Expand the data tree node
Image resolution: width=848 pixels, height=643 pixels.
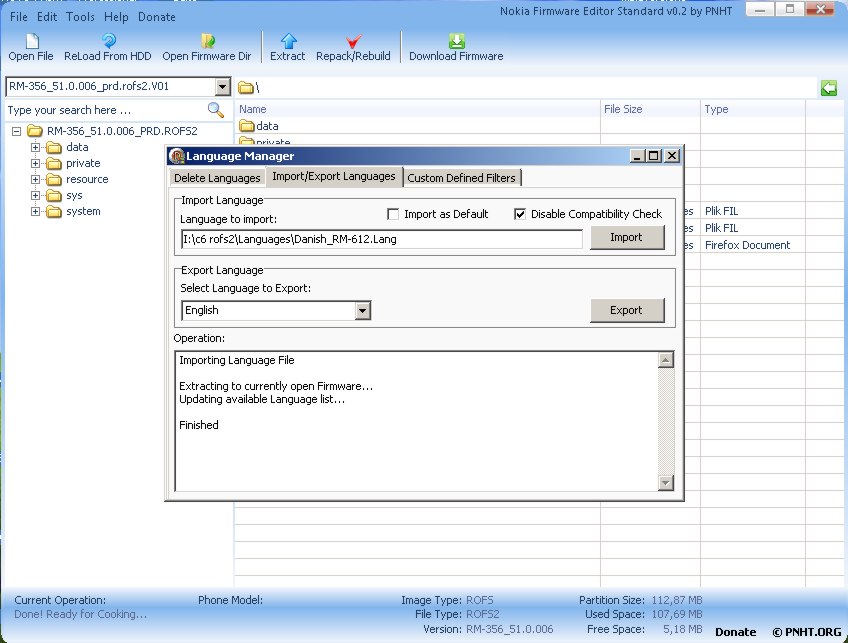(x=35, y=147)
